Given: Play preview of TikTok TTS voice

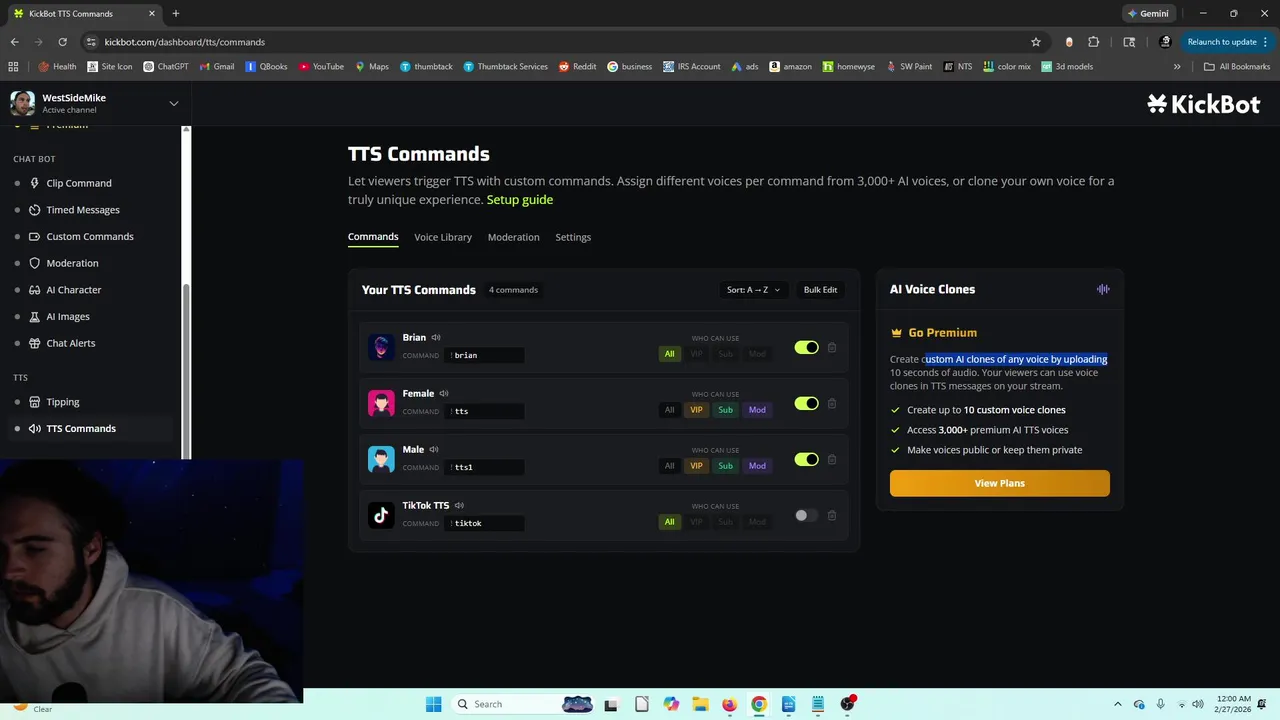Looking at the screenshot, I should coord(459,506).
